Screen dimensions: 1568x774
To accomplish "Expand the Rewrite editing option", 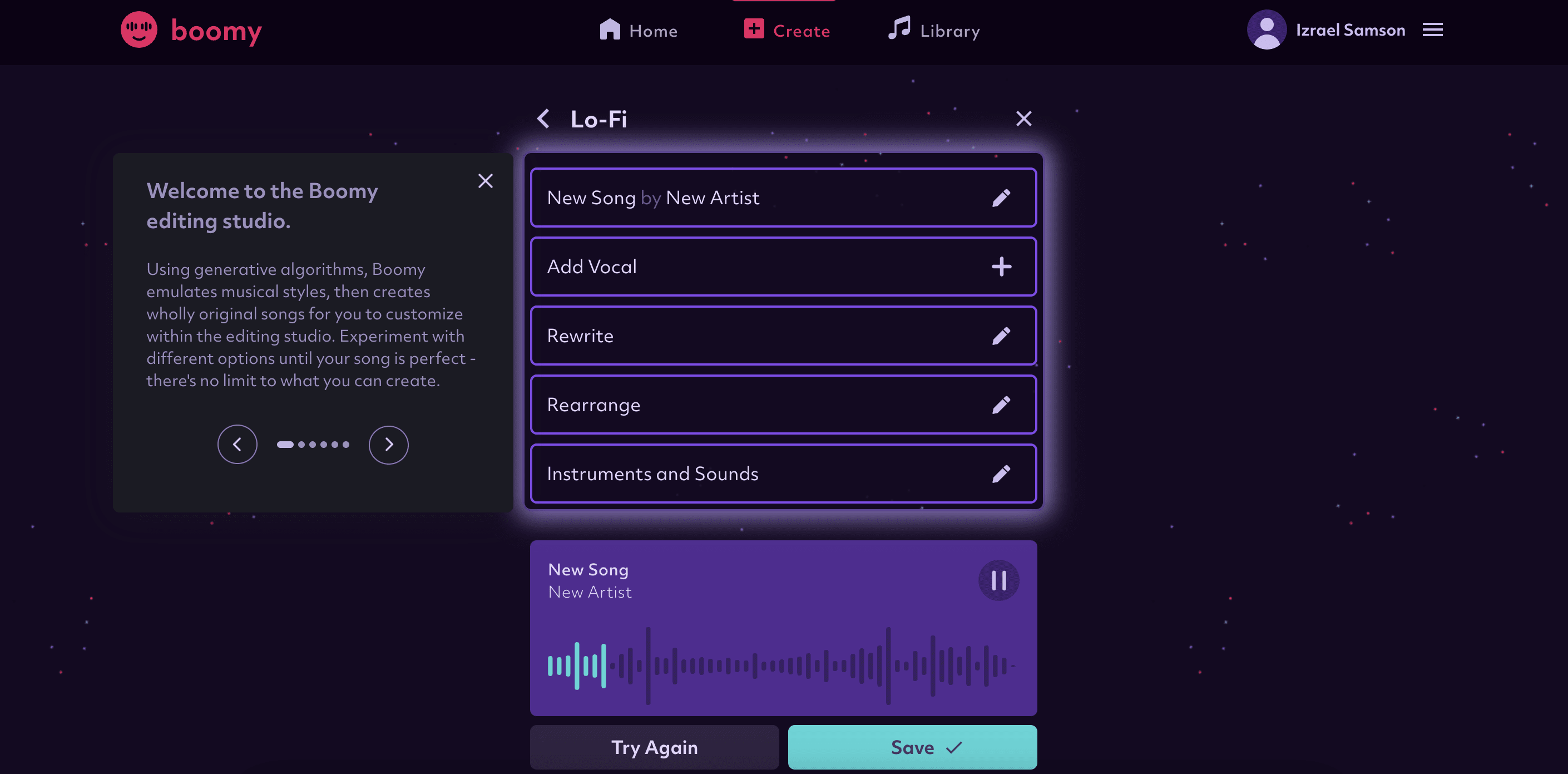I will click(x=1002, y=335).
